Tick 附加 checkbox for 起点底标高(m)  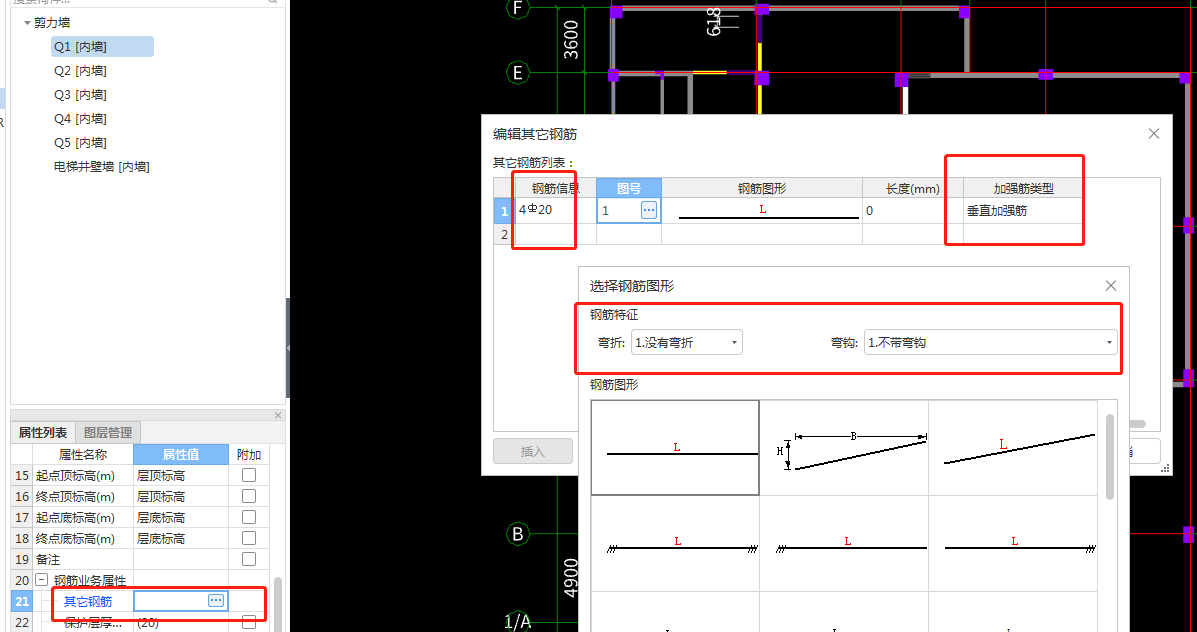click(249, 517)
